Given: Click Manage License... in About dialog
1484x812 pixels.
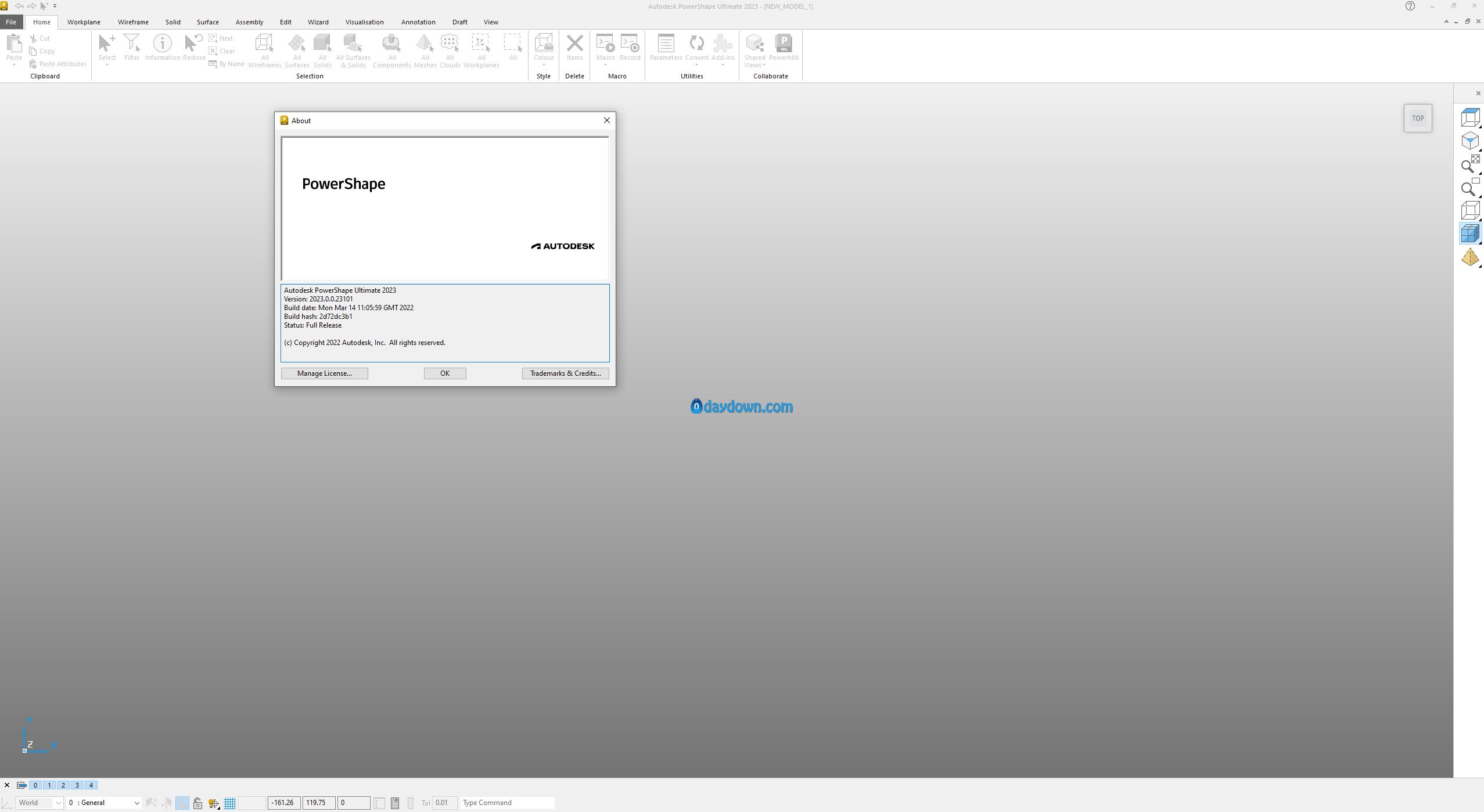Looking at the screenshot, I should click(x=325, y=373).
